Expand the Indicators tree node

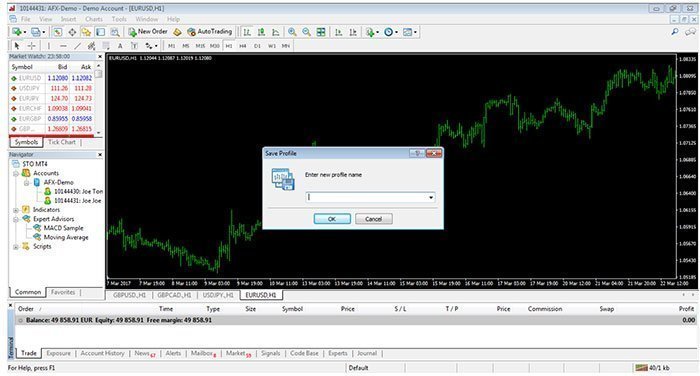tap(16, 210)
